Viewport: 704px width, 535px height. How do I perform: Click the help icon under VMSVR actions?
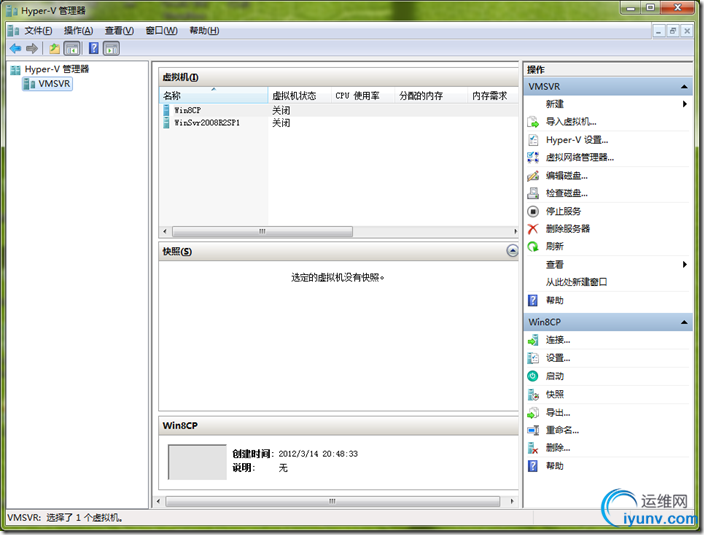(x=533, y=300)
